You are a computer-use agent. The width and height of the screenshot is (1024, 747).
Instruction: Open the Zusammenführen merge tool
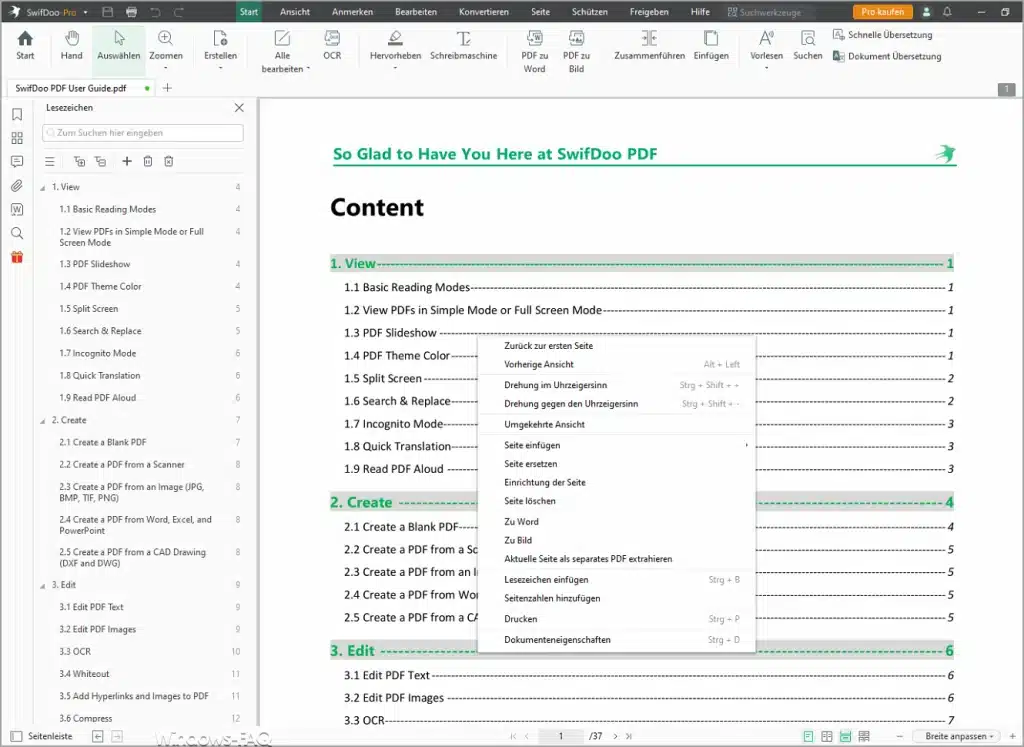tap(649, 46)
